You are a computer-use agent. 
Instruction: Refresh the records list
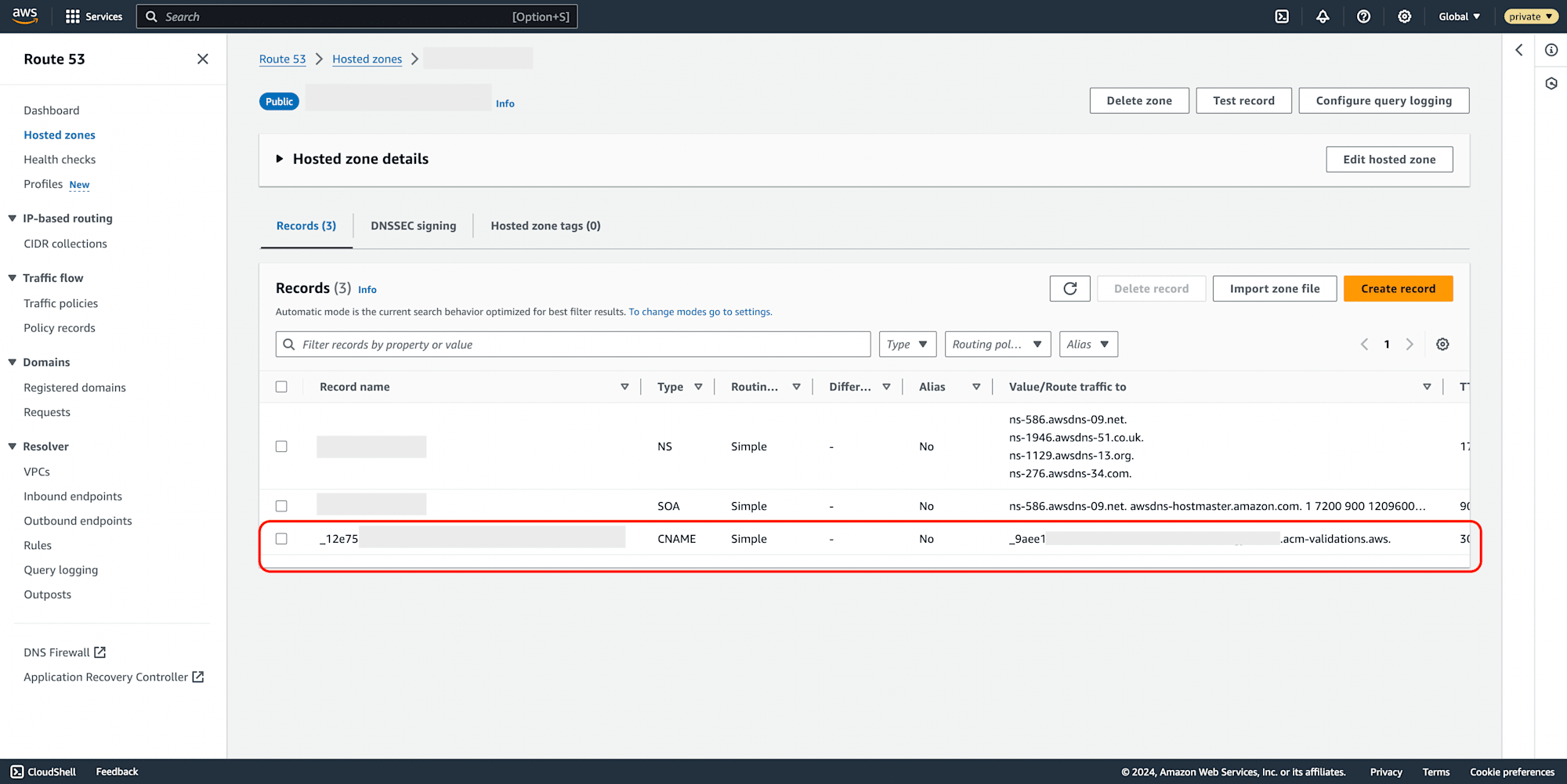[1070, 288]
